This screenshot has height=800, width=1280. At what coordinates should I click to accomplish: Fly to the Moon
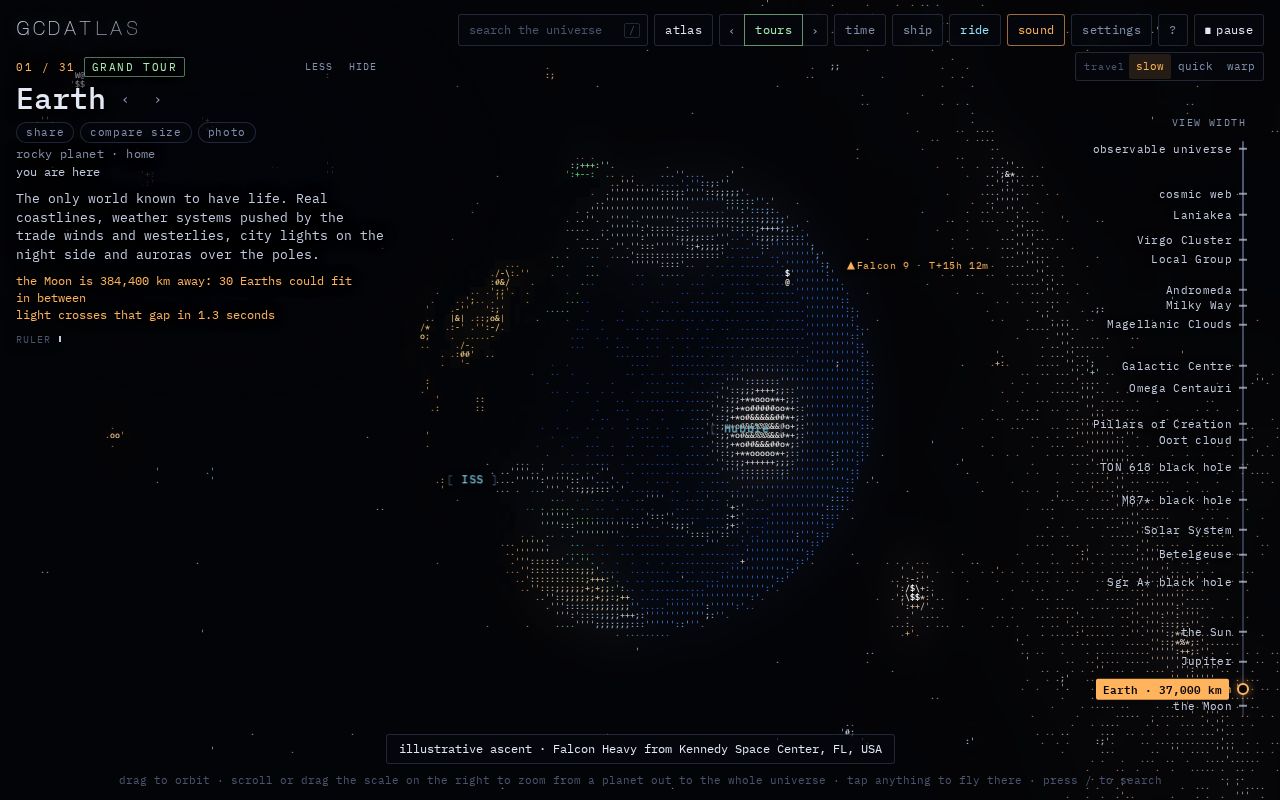click(1202, 706)
